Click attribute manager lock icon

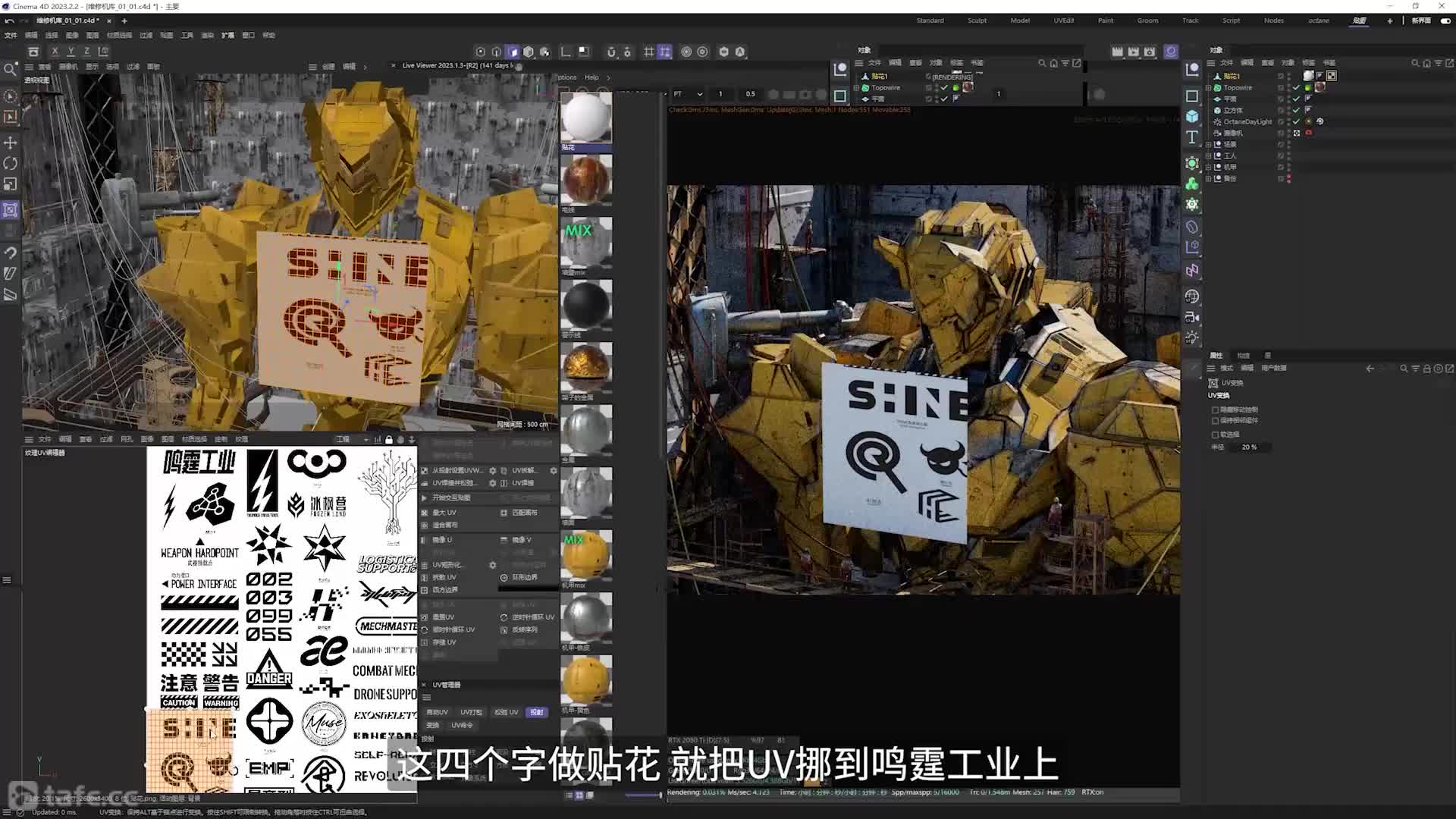[1427, 369]
